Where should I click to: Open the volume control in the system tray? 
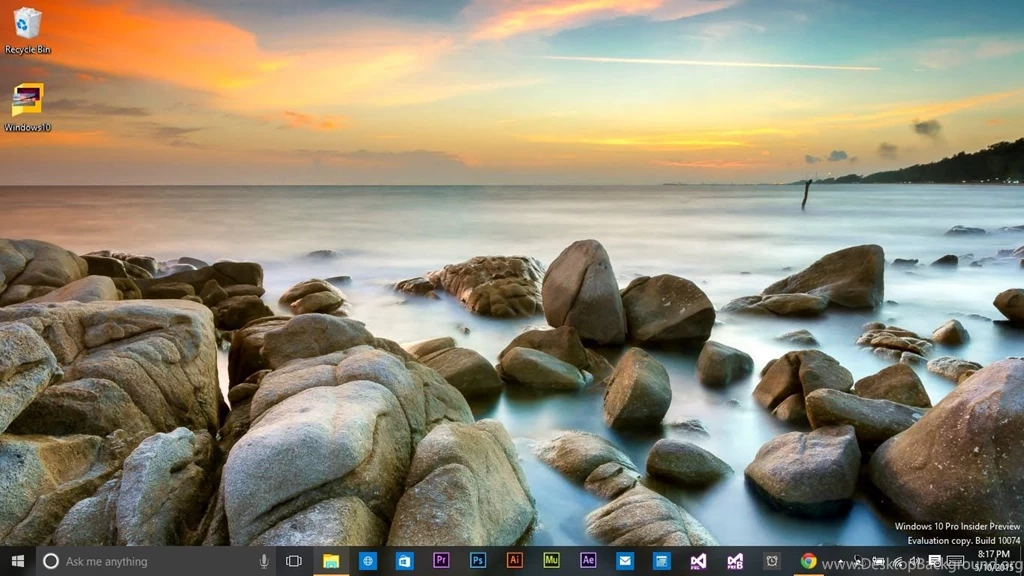pos(915,561)
